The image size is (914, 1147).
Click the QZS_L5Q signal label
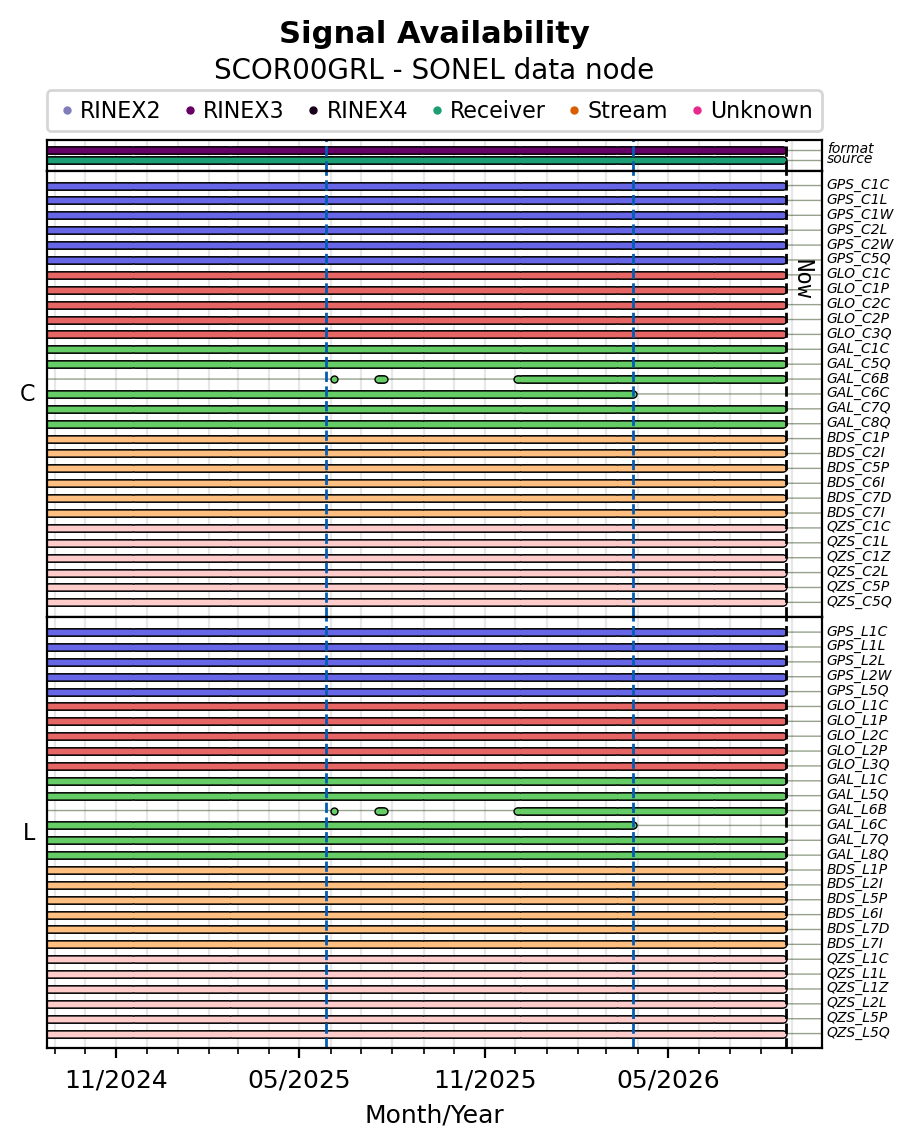pyautogui.click(x=858, y=1033)
